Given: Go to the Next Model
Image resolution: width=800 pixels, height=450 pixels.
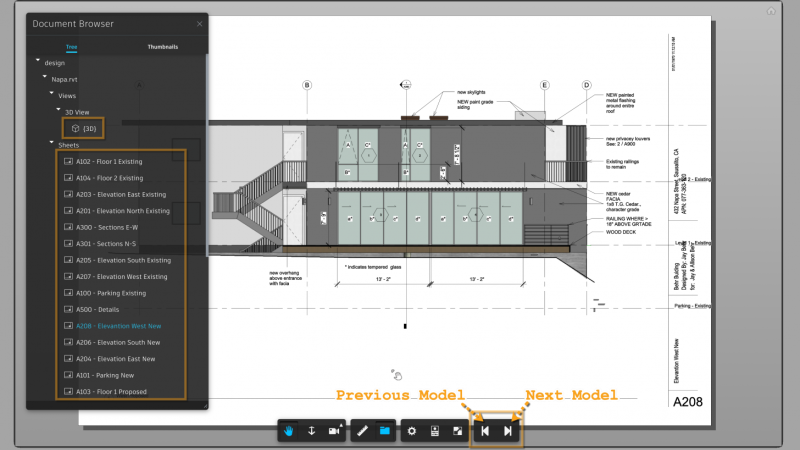Looking at the screenshot, I should pyautogui.click(x=508, y=431).
